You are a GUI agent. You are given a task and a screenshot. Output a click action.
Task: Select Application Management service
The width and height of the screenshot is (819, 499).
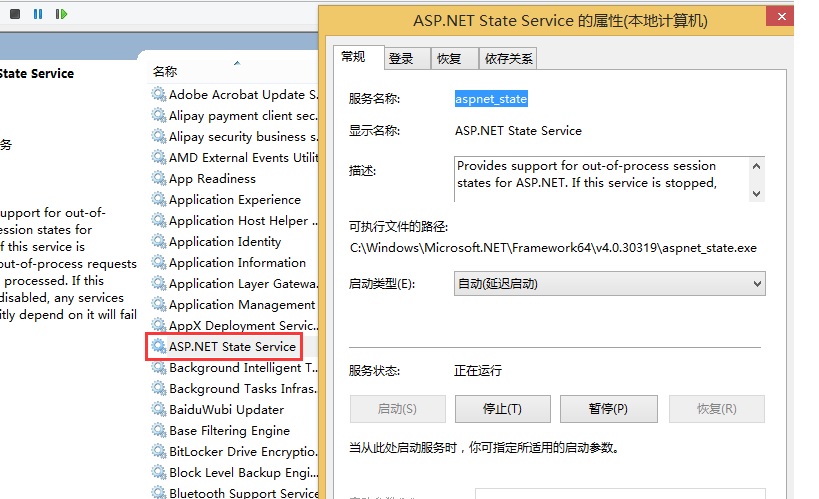coord(234,304)
